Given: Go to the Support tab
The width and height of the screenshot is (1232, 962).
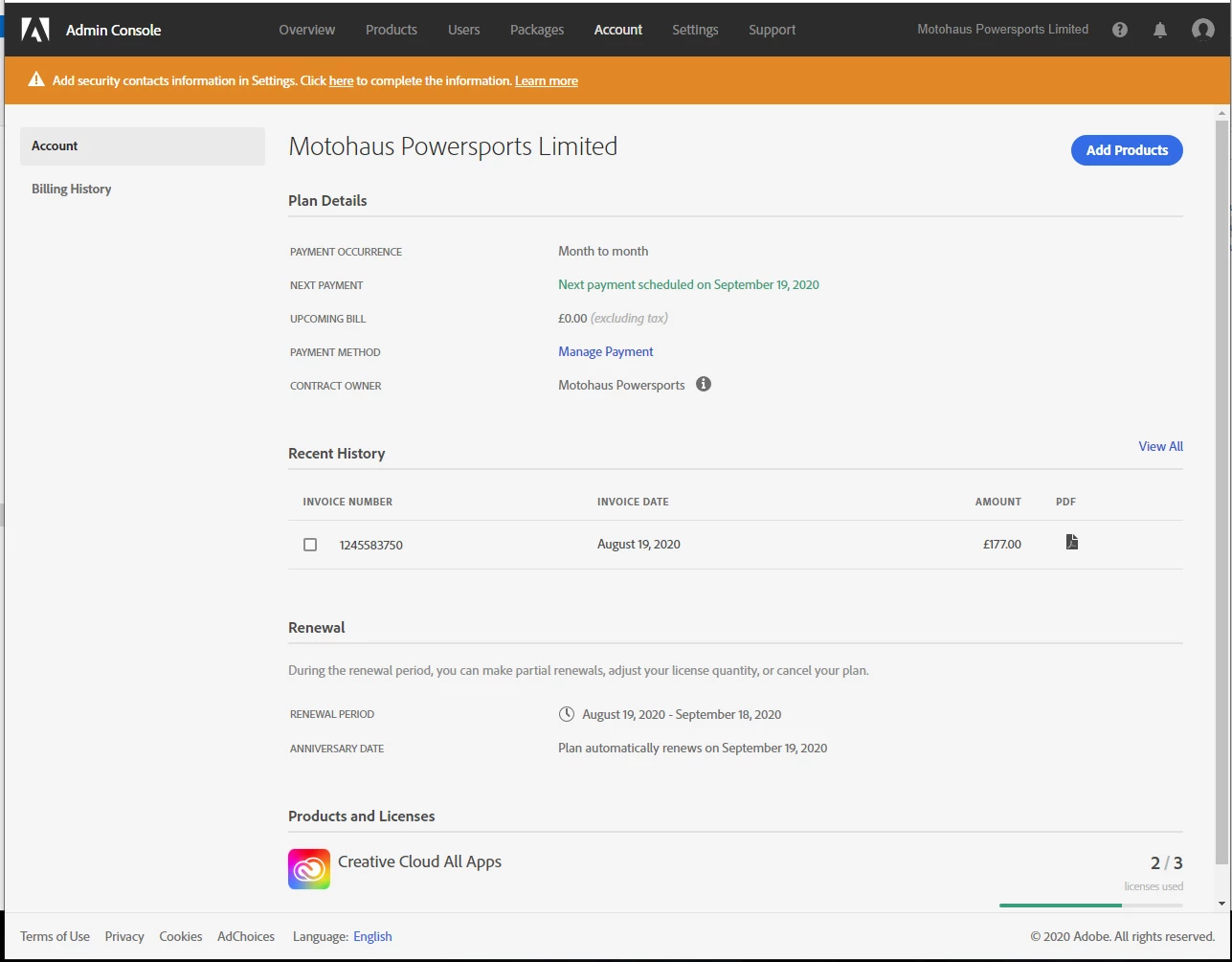Looking at the screenshot, I should [773, 30].
